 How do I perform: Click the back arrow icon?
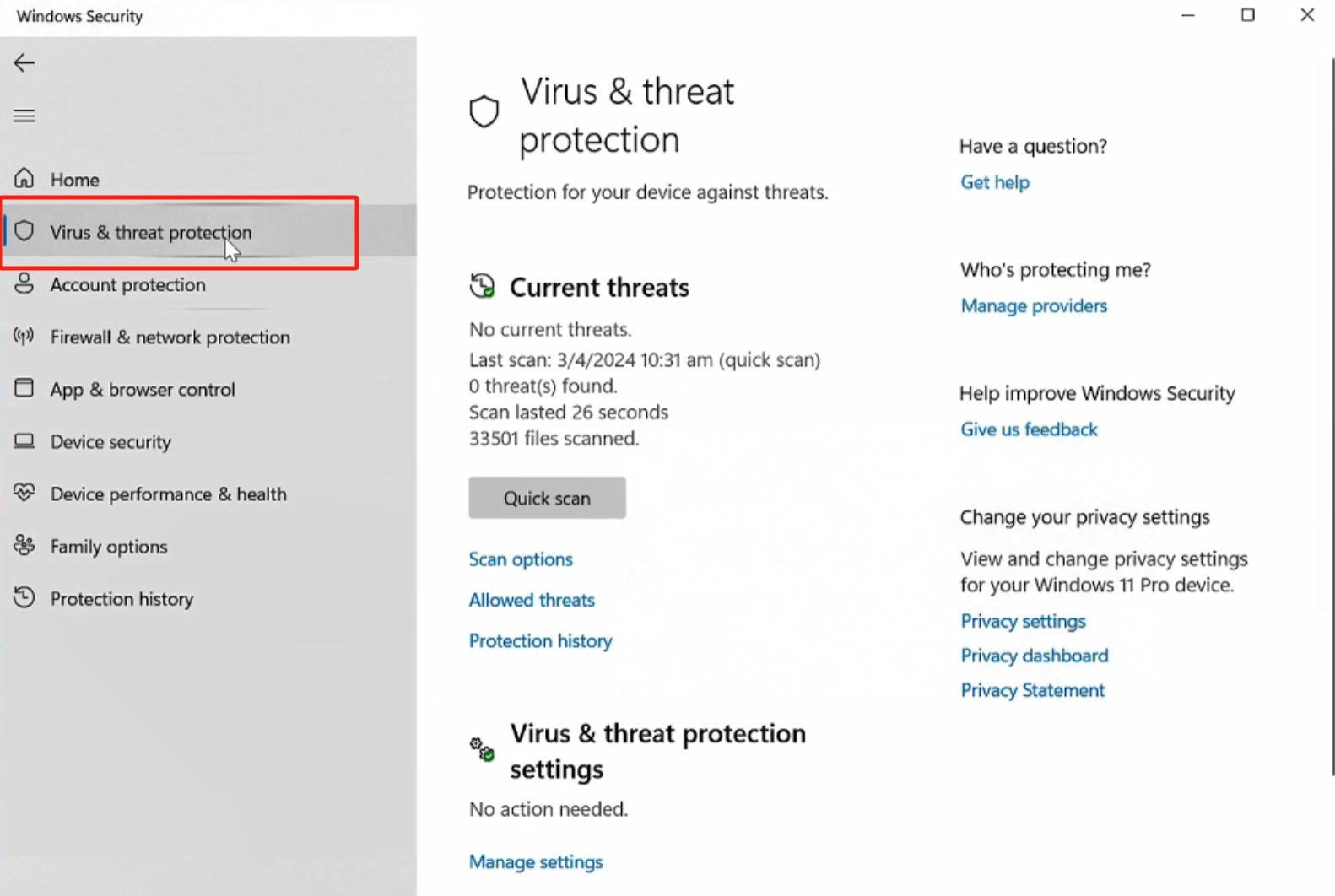(24, 62)
